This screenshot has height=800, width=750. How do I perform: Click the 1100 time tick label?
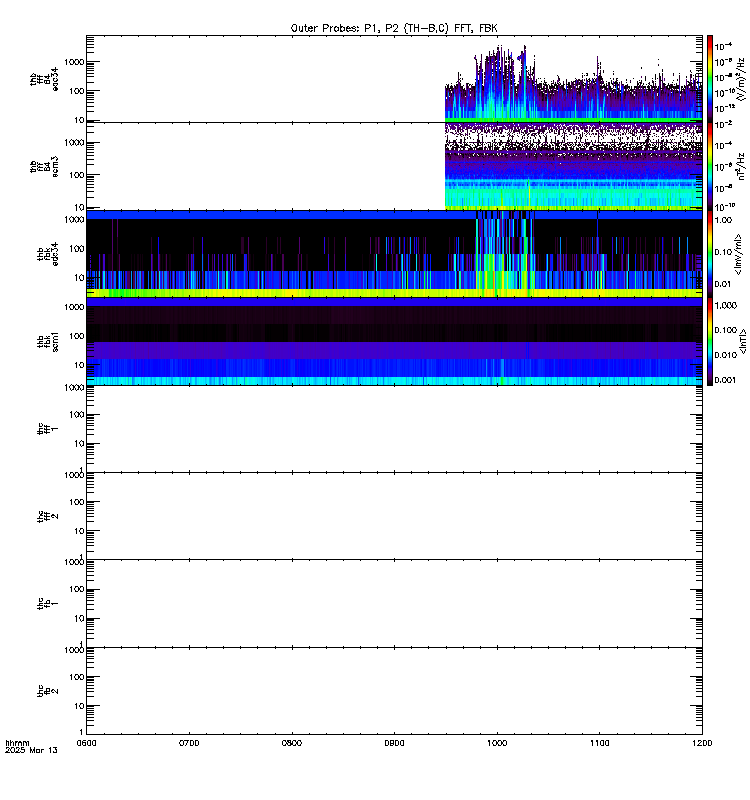[599, 744]
